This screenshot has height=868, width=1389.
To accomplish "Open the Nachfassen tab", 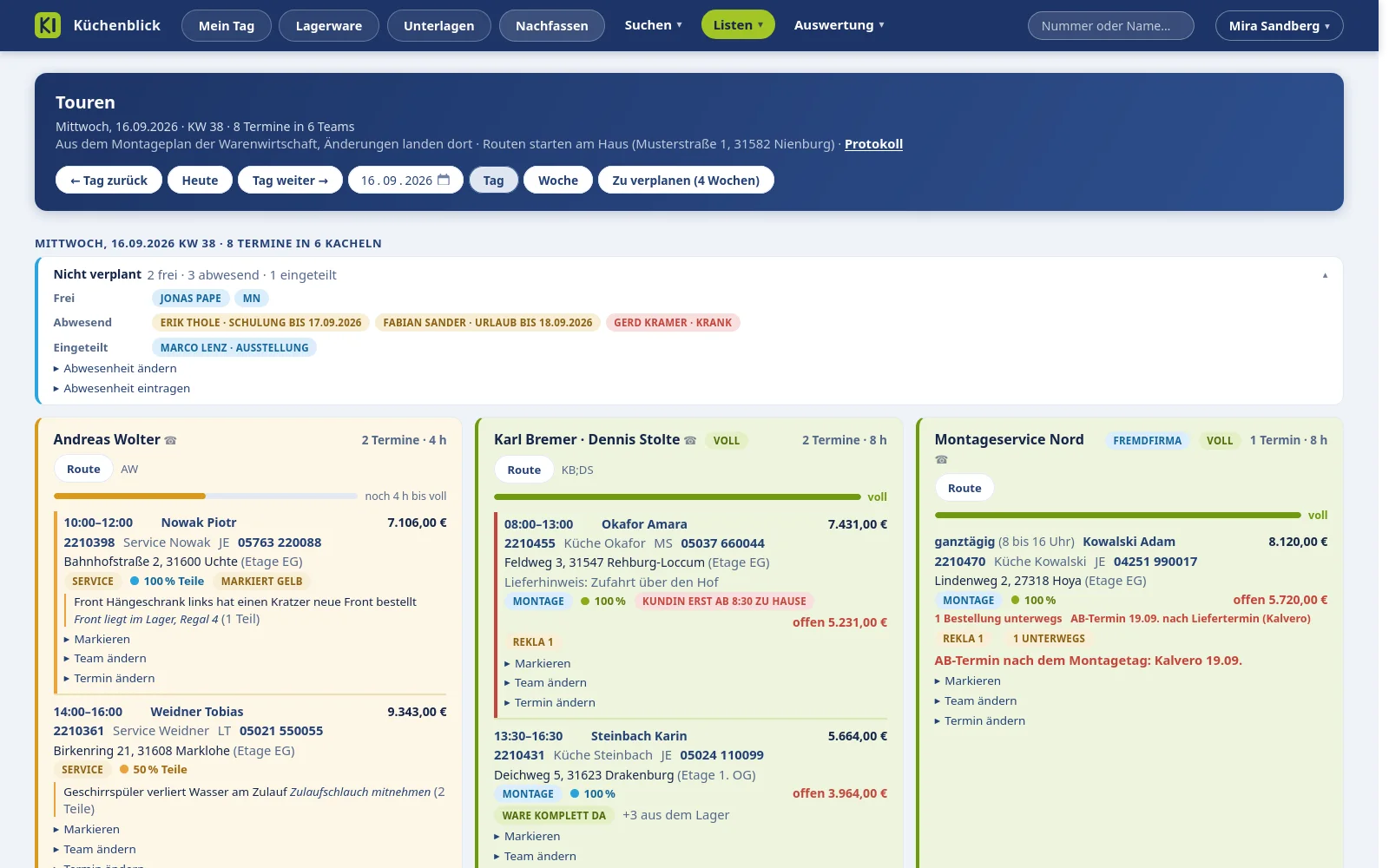I will [x=552, y=25].
